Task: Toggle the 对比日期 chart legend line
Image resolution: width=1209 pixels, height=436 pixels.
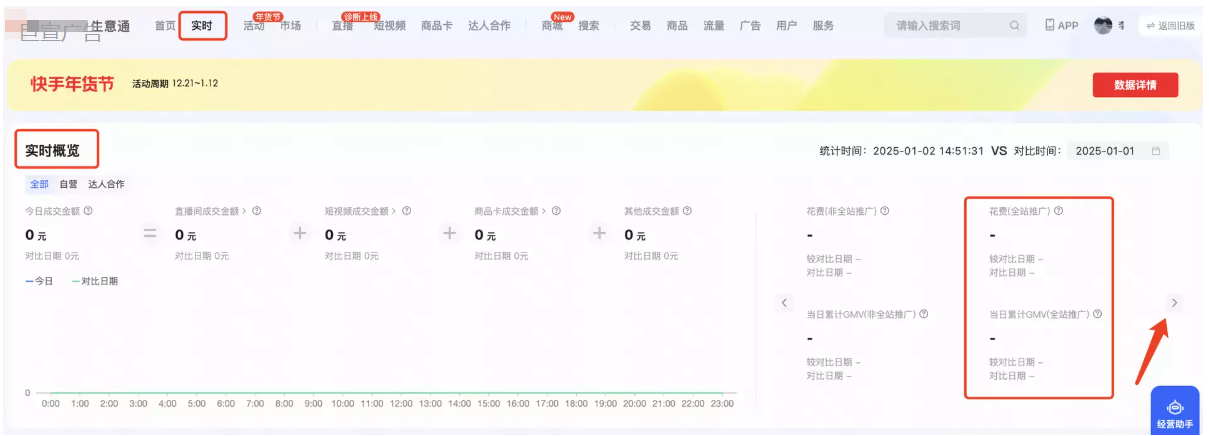Action: tap(95, 281)
